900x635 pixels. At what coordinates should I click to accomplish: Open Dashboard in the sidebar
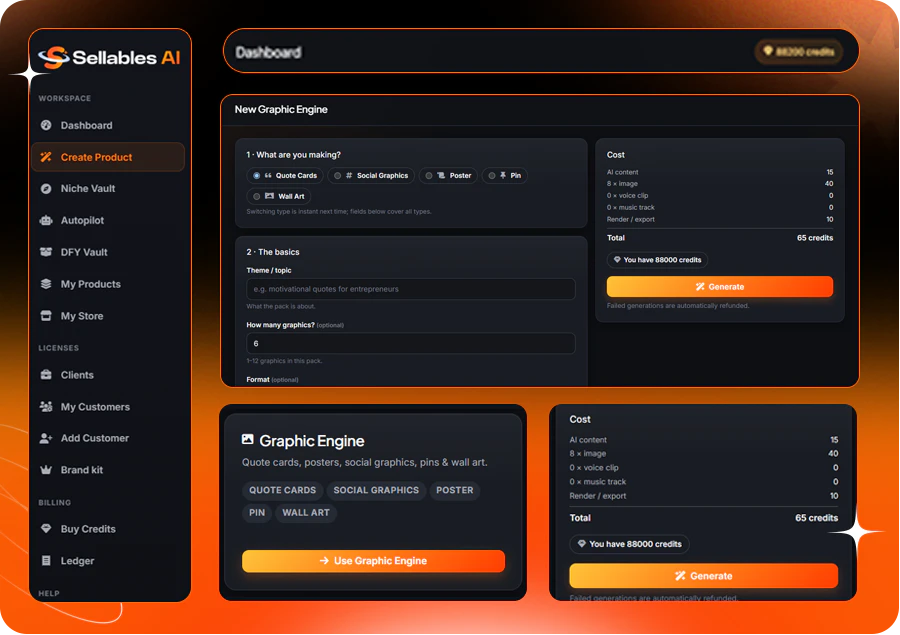(108, 125)
